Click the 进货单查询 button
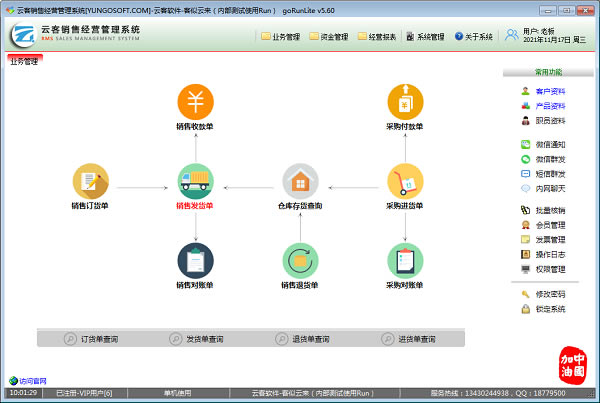The width and height of the screenshot is (600, 403). 409,339
